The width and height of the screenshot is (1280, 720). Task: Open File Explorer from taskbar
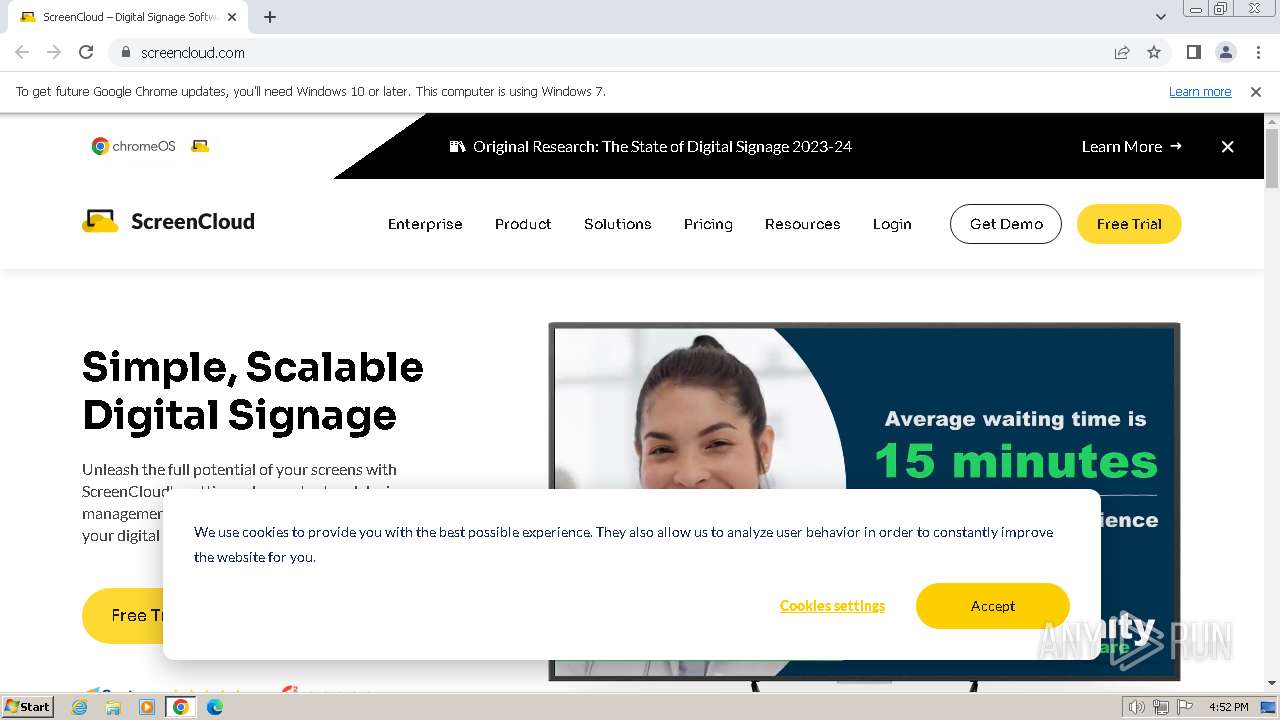(x=113, y=707)
